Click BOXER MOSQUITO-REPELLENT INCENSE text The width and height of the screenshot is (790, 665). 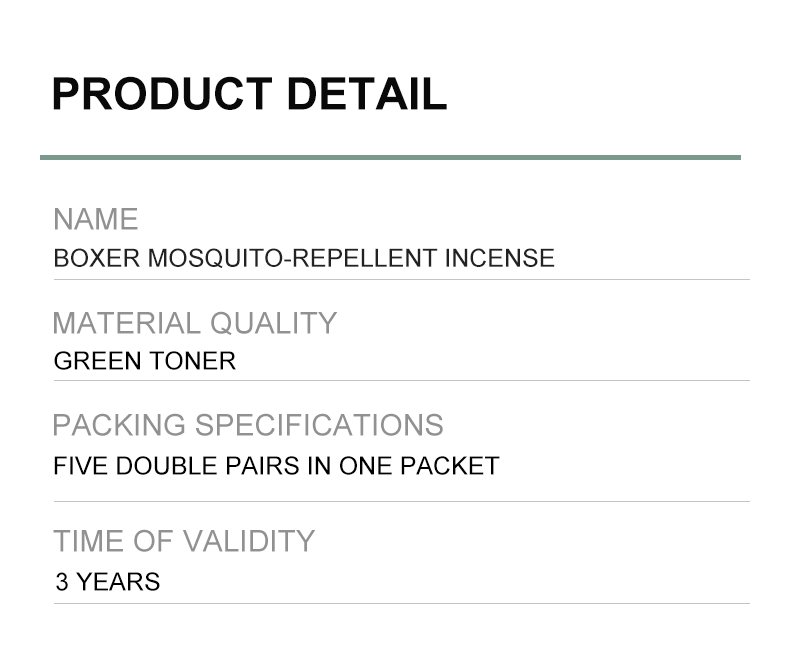tap(304, 258)
